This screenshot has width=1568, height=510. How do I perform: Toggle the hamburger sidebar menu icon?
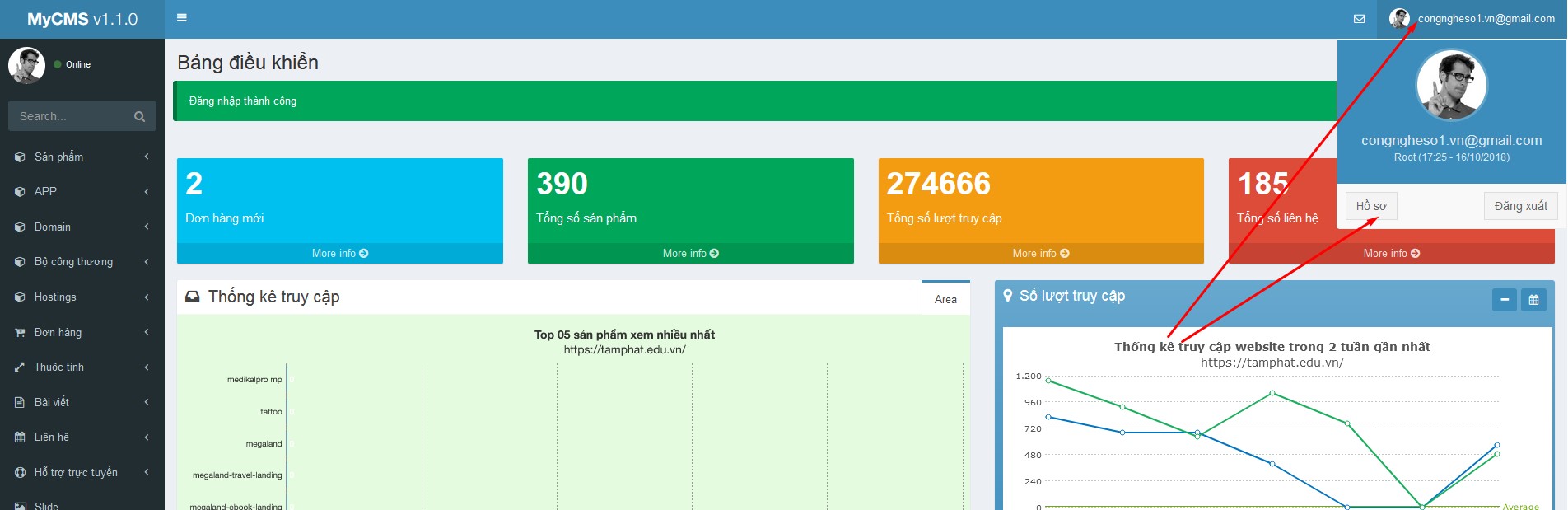tap(182, 18)
